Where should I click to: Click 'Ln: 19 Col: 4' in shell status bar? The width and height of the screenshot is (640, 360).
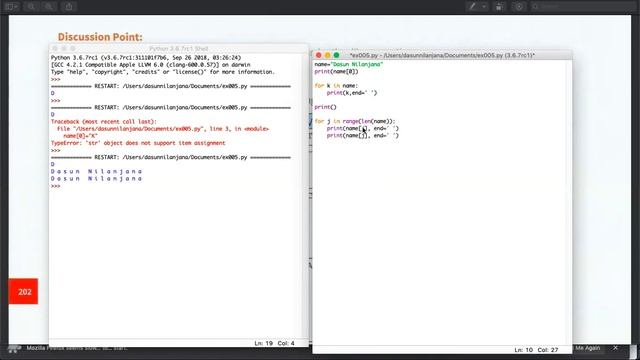(x=274, y=343)
